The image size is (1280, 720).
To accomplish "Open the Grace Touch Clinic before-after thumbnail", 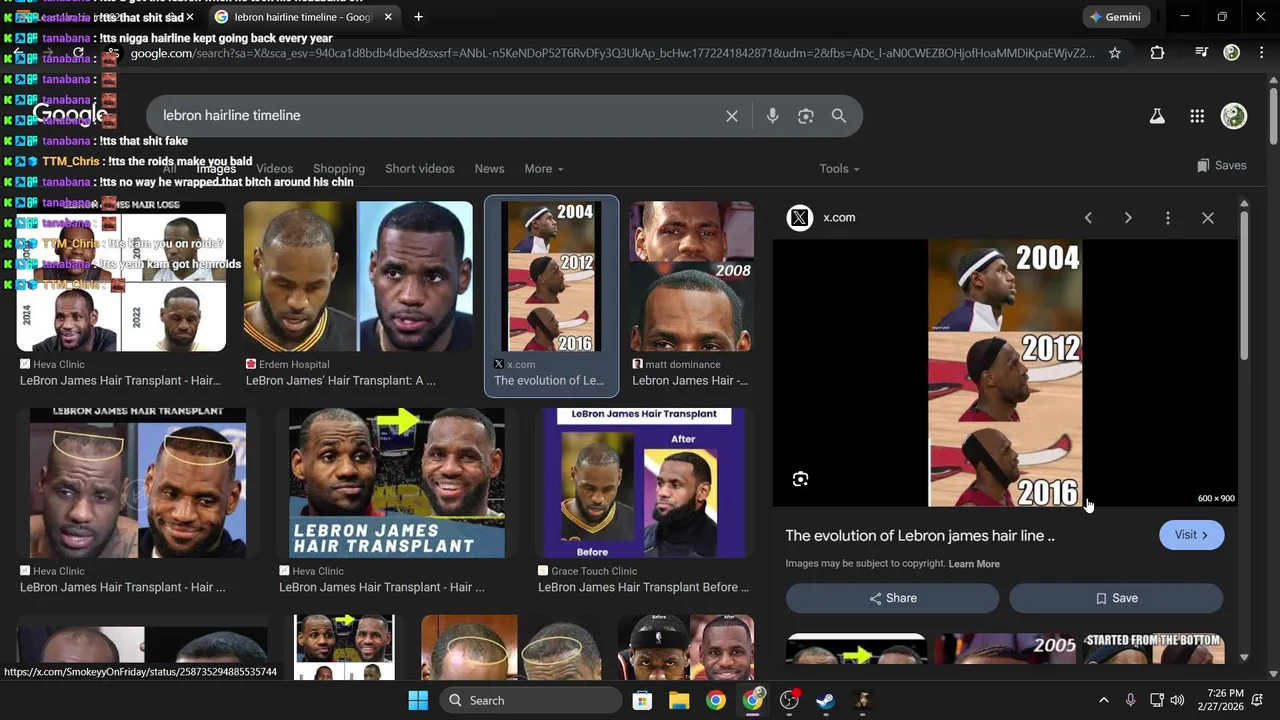I will click(x=644, y=483).
